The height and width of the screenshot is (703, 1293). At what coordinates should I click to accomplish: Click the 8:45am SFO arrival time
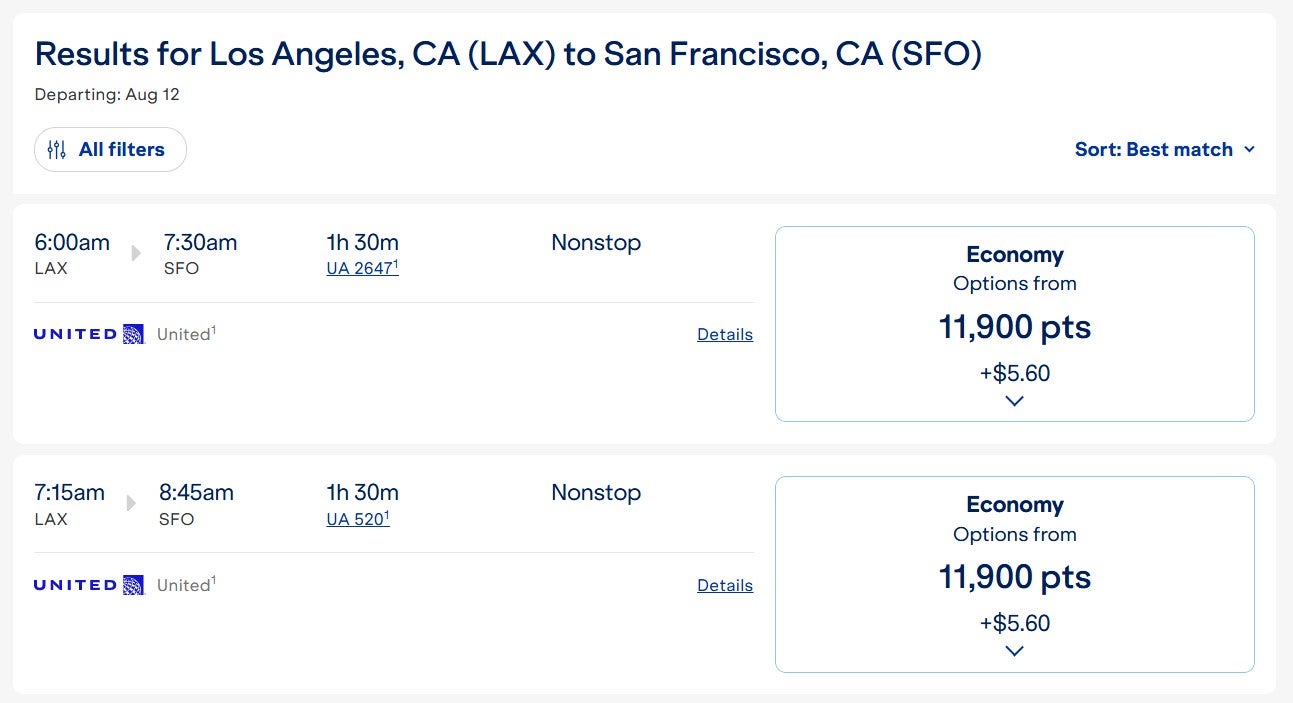click(x=196, y=493)
